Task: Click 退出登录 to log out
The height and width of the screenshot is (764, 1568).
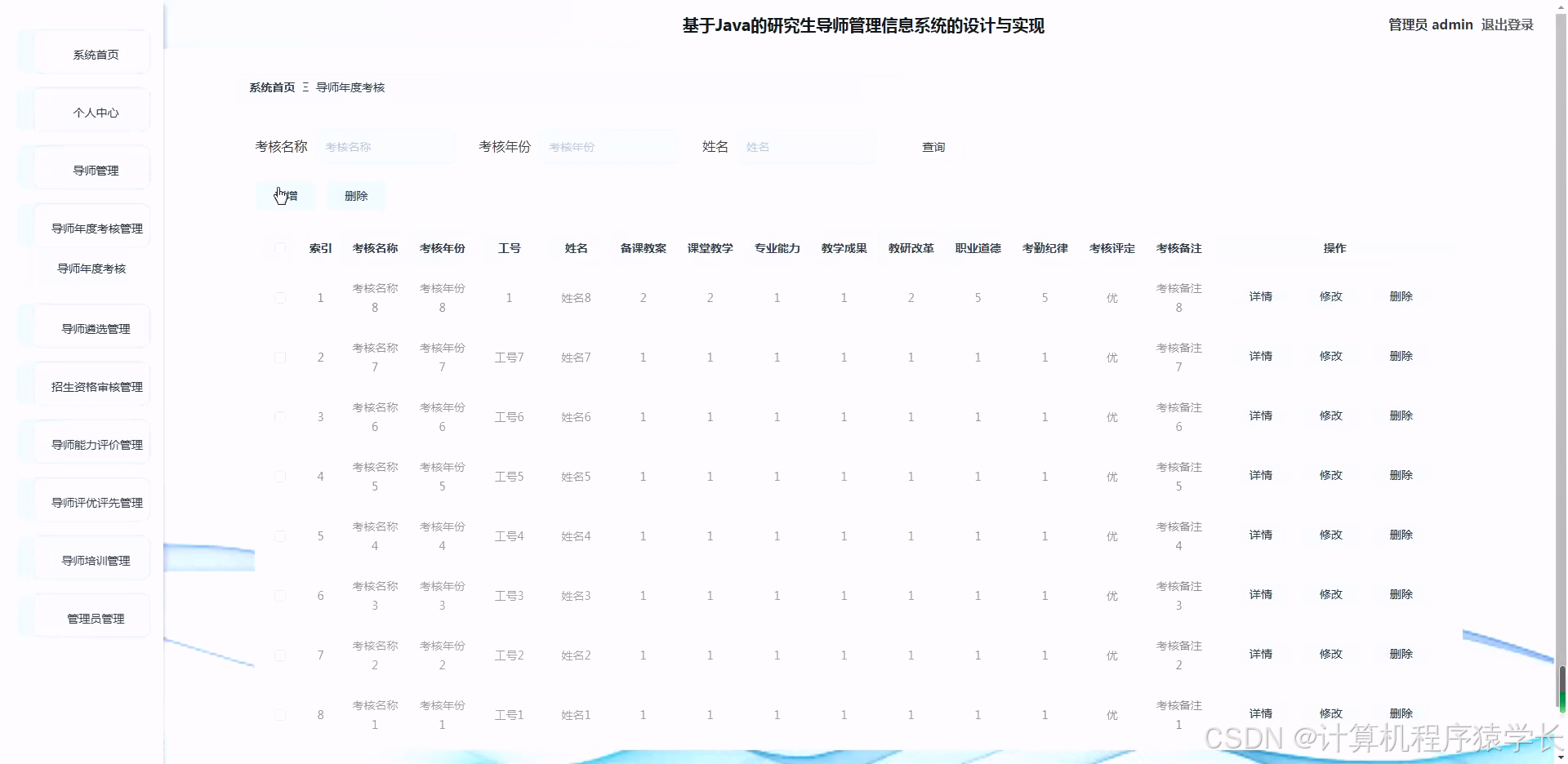Action: (1507, 24)
